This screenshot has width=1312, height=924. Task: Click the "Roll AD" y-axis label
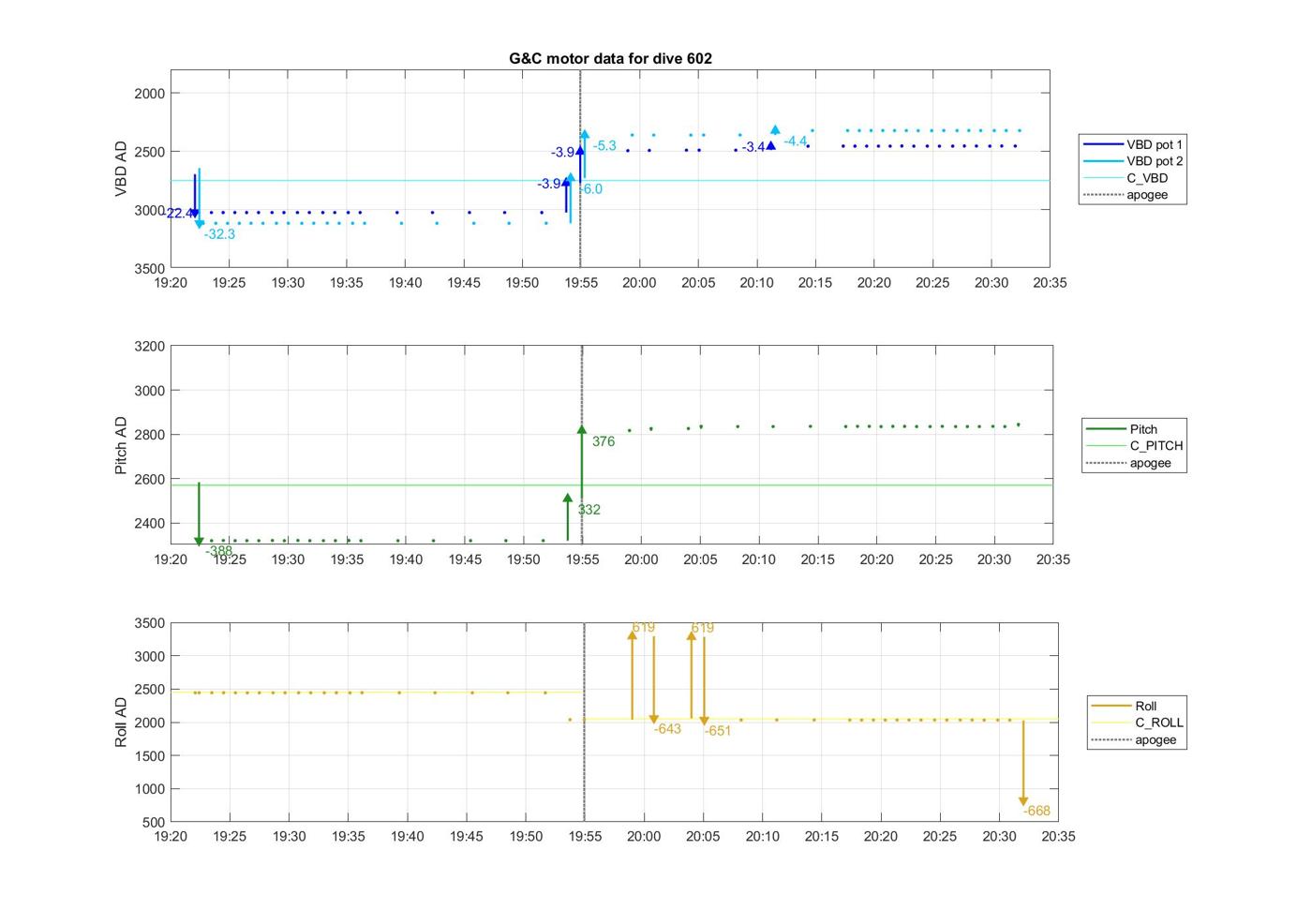(x=121, y=722)
